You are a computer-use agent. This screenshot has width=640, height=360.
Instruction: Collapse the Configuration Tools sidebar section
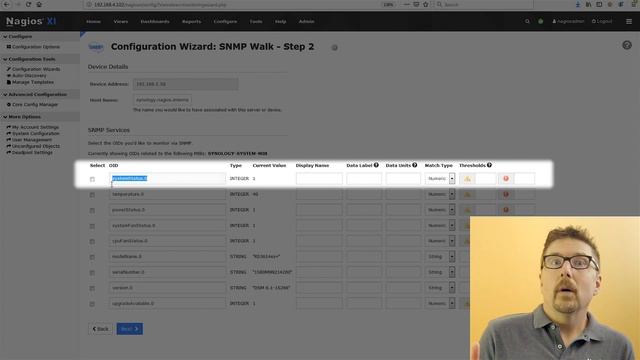coord(29,59)
